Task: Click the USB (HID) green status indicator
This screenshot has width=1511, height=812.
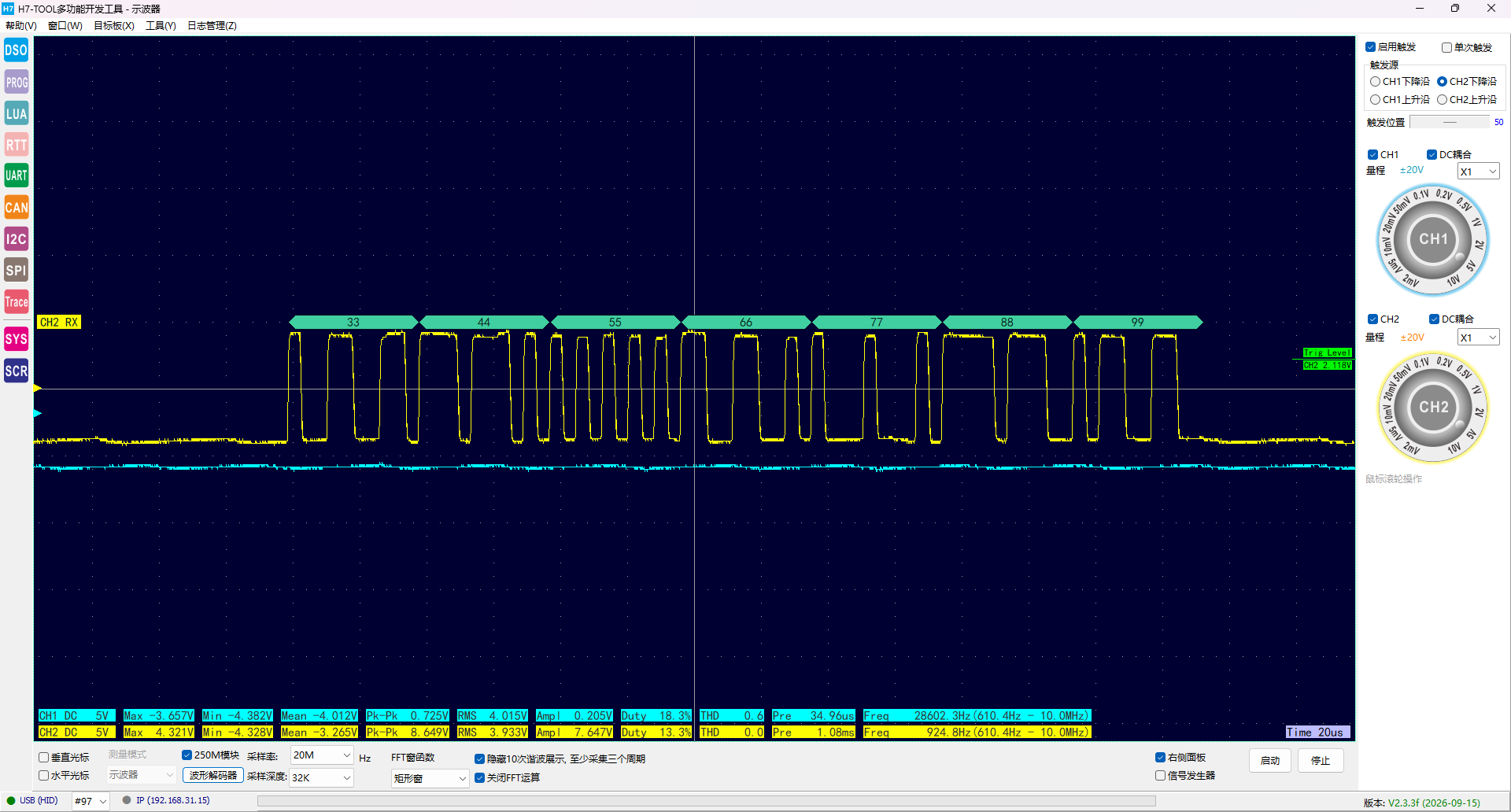Action: [x=11, y=801]
